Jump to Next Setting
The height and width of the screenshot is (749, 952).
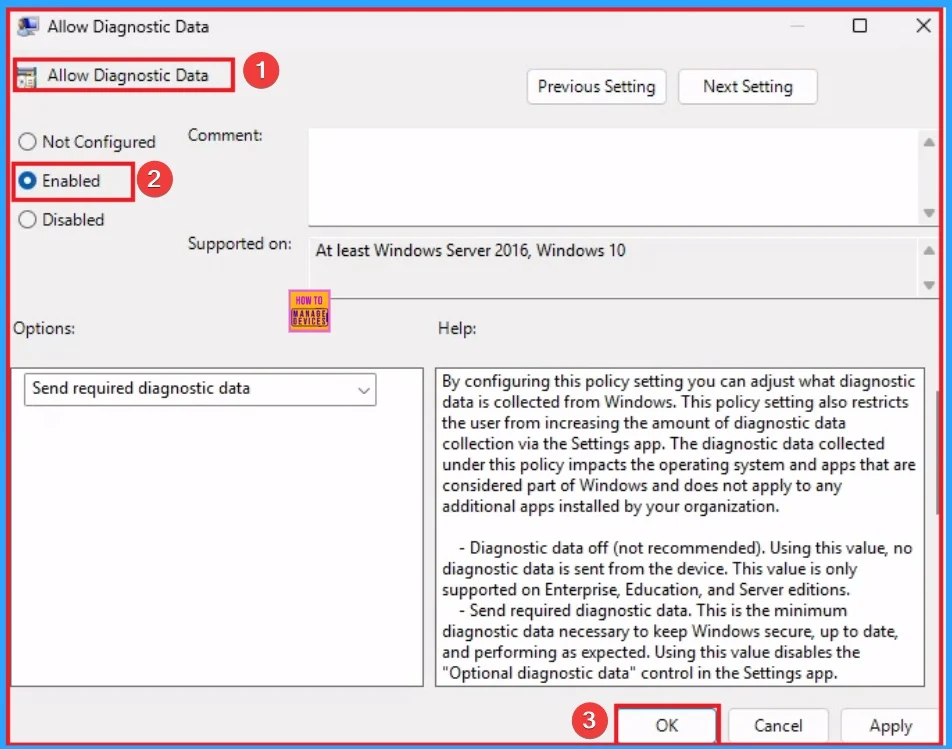click(747, 87)
